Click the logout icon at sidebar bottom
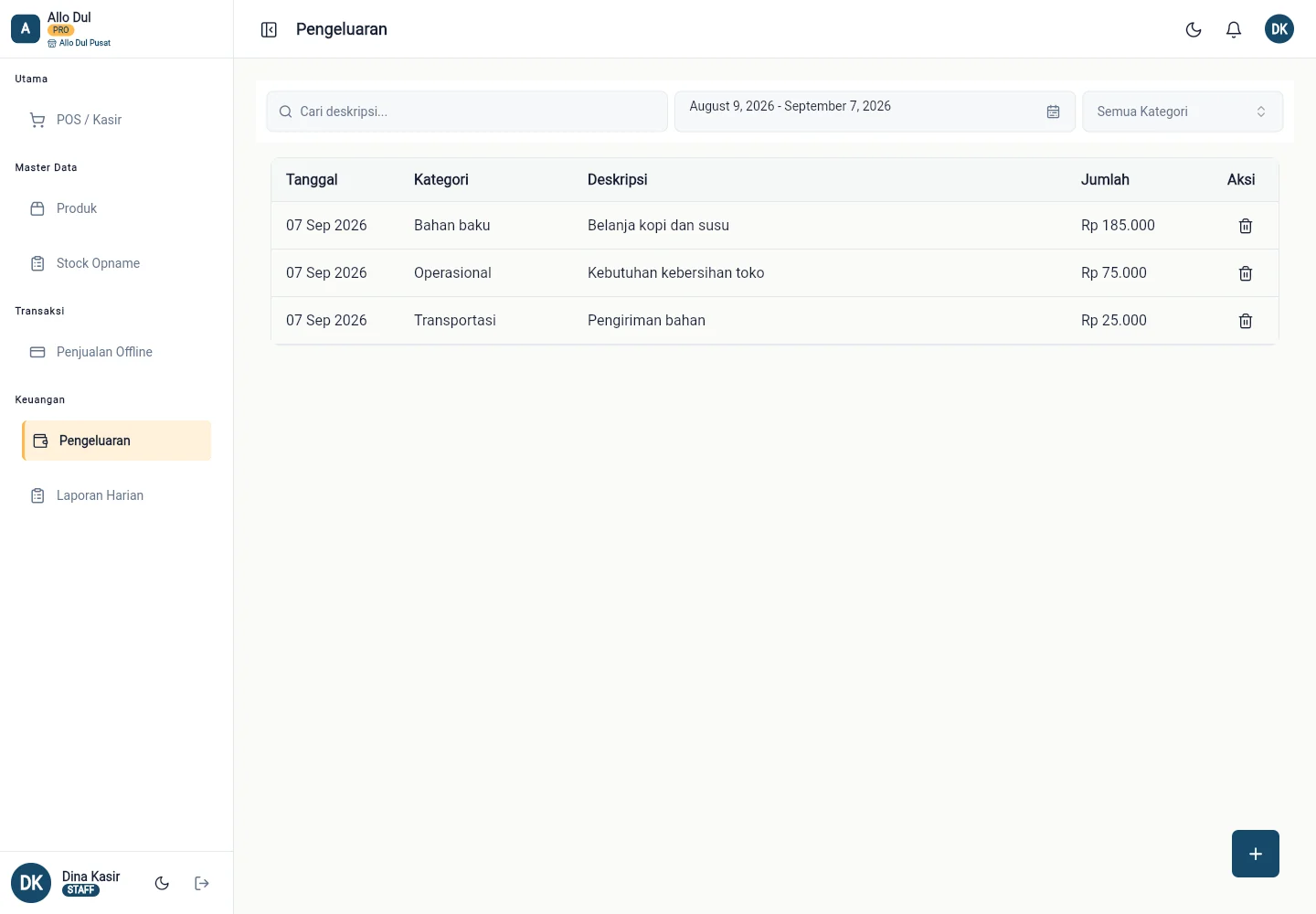This screenshot has height=914, width=1316. point(202,883)
